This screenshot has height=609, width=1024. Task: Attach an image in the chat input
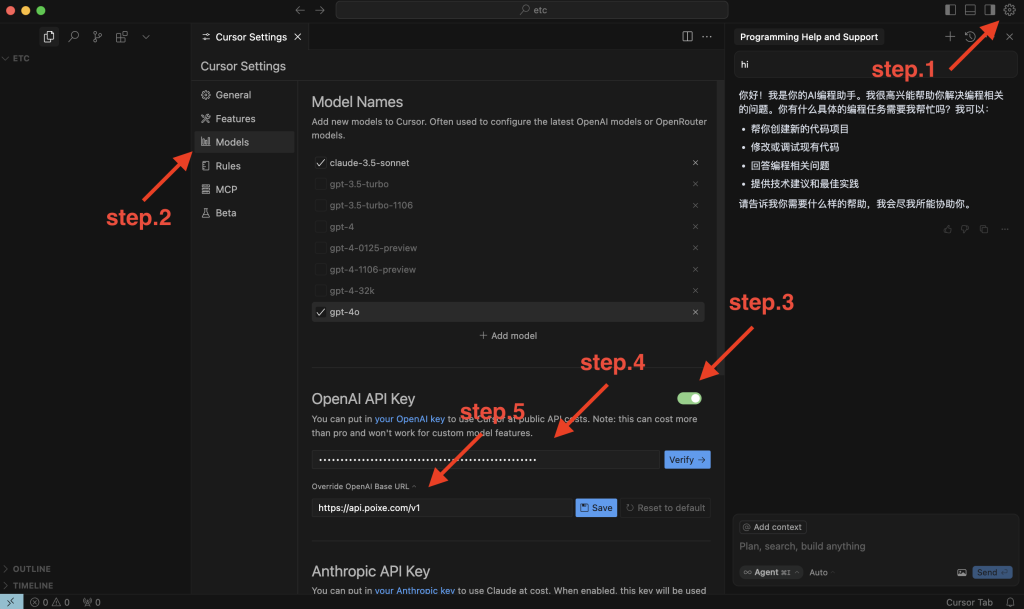961,573
